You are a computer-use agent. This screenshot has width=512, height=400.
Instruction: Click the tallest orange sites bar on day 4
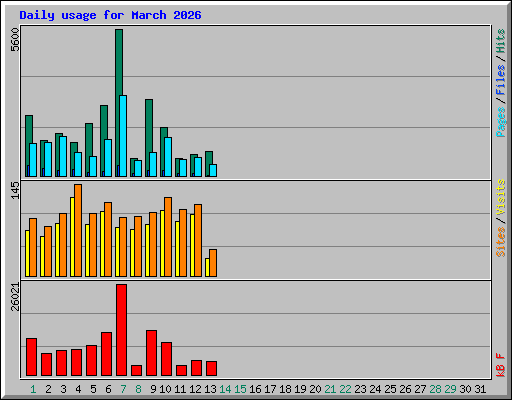coord(78,230)
